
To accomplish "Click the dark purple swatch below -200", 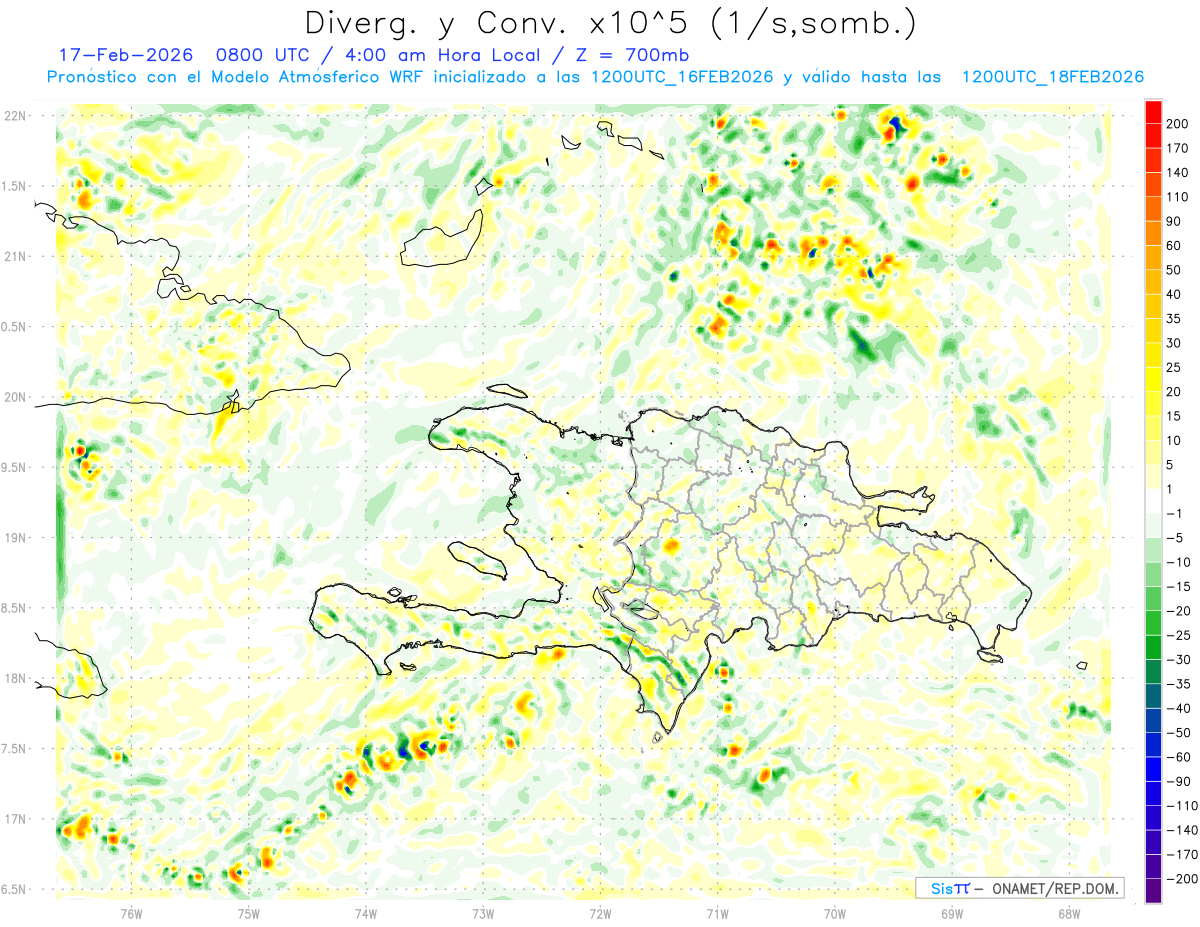I will pyautogui.click(x=1153, y=891).
